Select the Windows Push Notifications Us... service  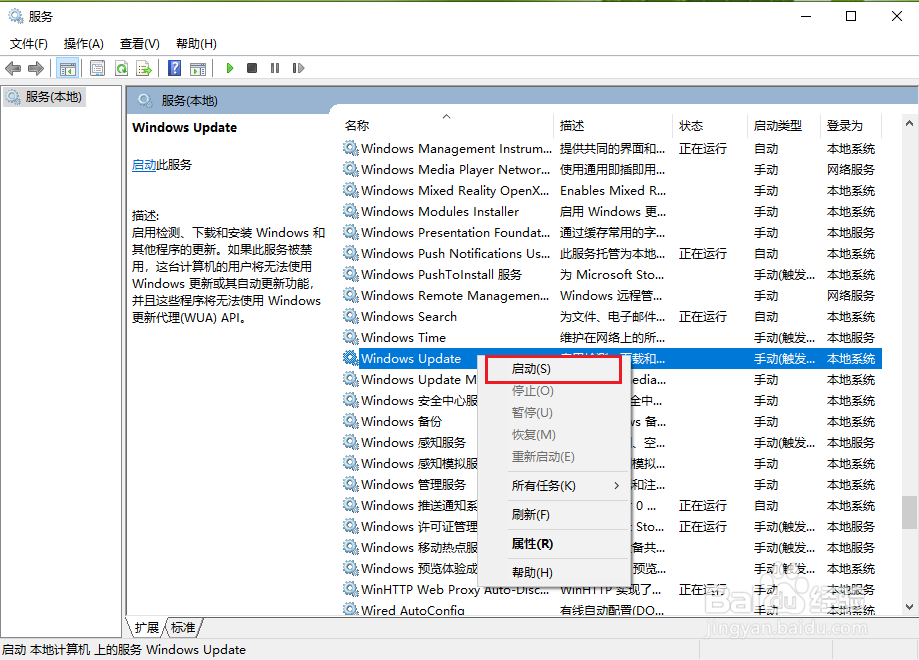pyautogui.click(x=455, y=254)
